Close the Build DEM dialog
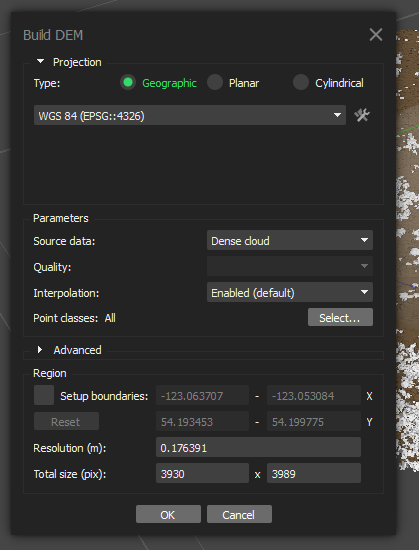 (x=376, y=35)
